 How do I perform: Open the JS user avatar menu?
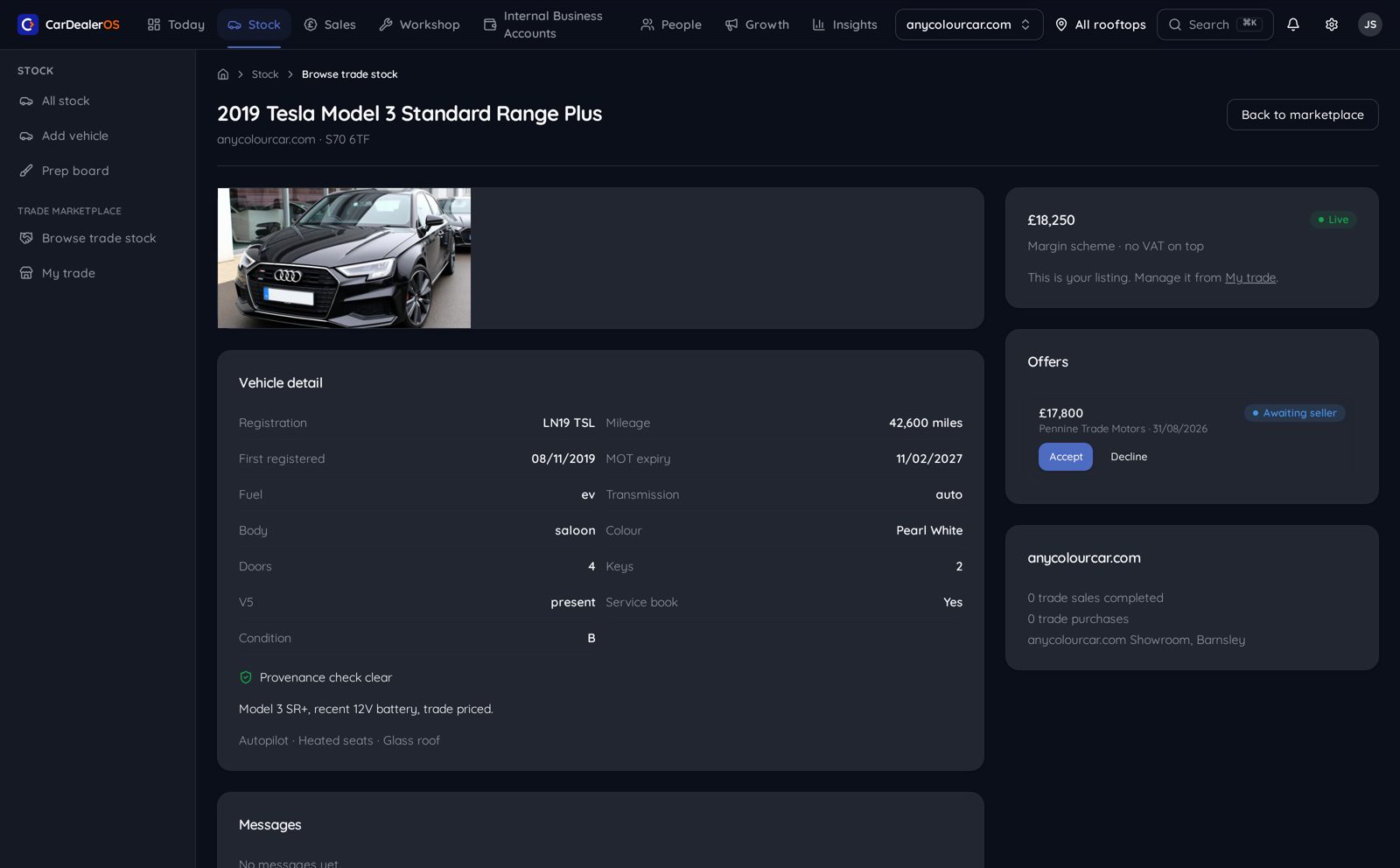point(1369,24)
